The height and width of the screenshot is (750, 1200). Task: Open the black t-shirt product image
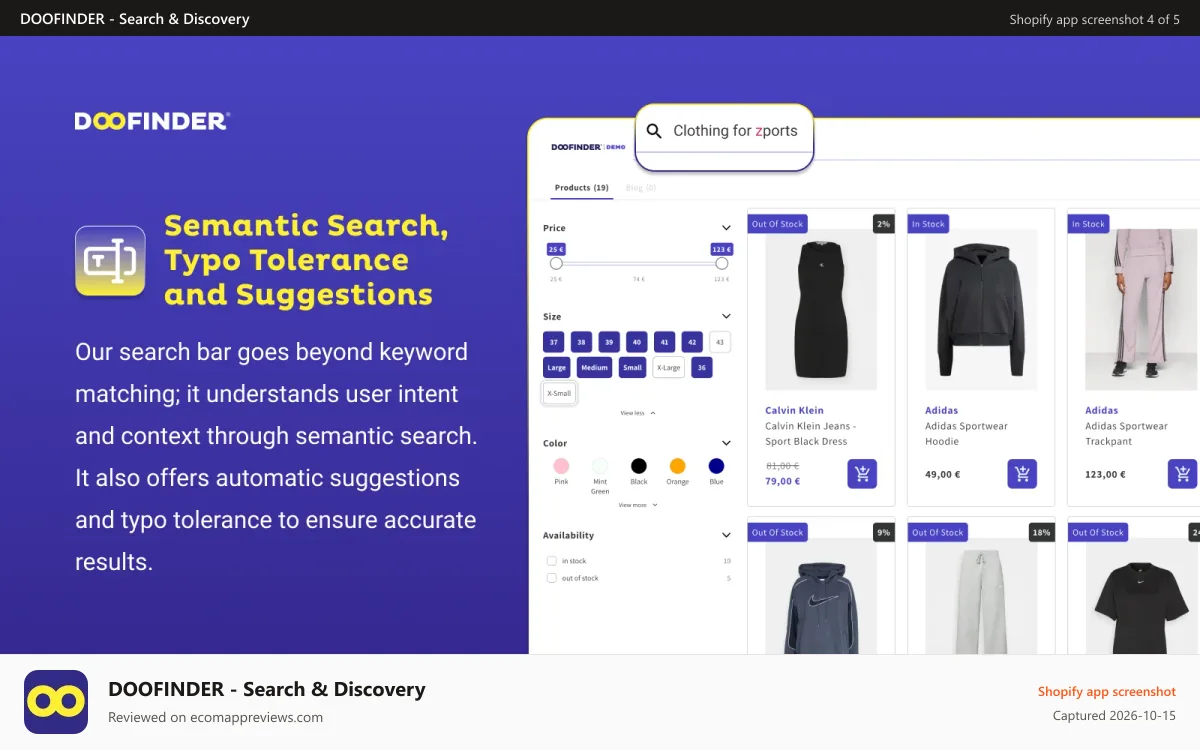tap(1141, 596)
